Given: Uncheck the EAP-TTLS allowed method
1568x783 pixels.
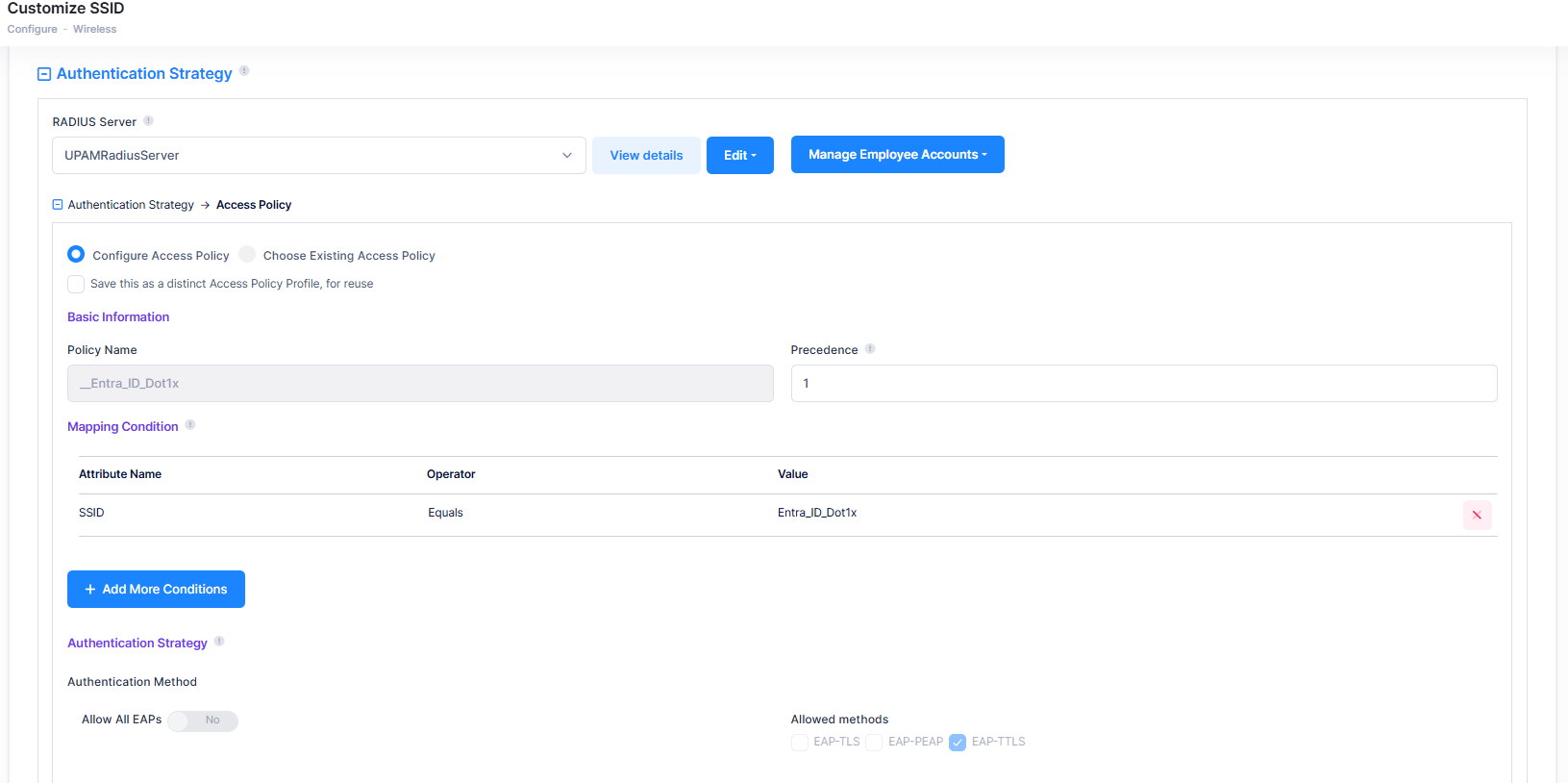Looking at the screenshot, I should coord(958,742).
